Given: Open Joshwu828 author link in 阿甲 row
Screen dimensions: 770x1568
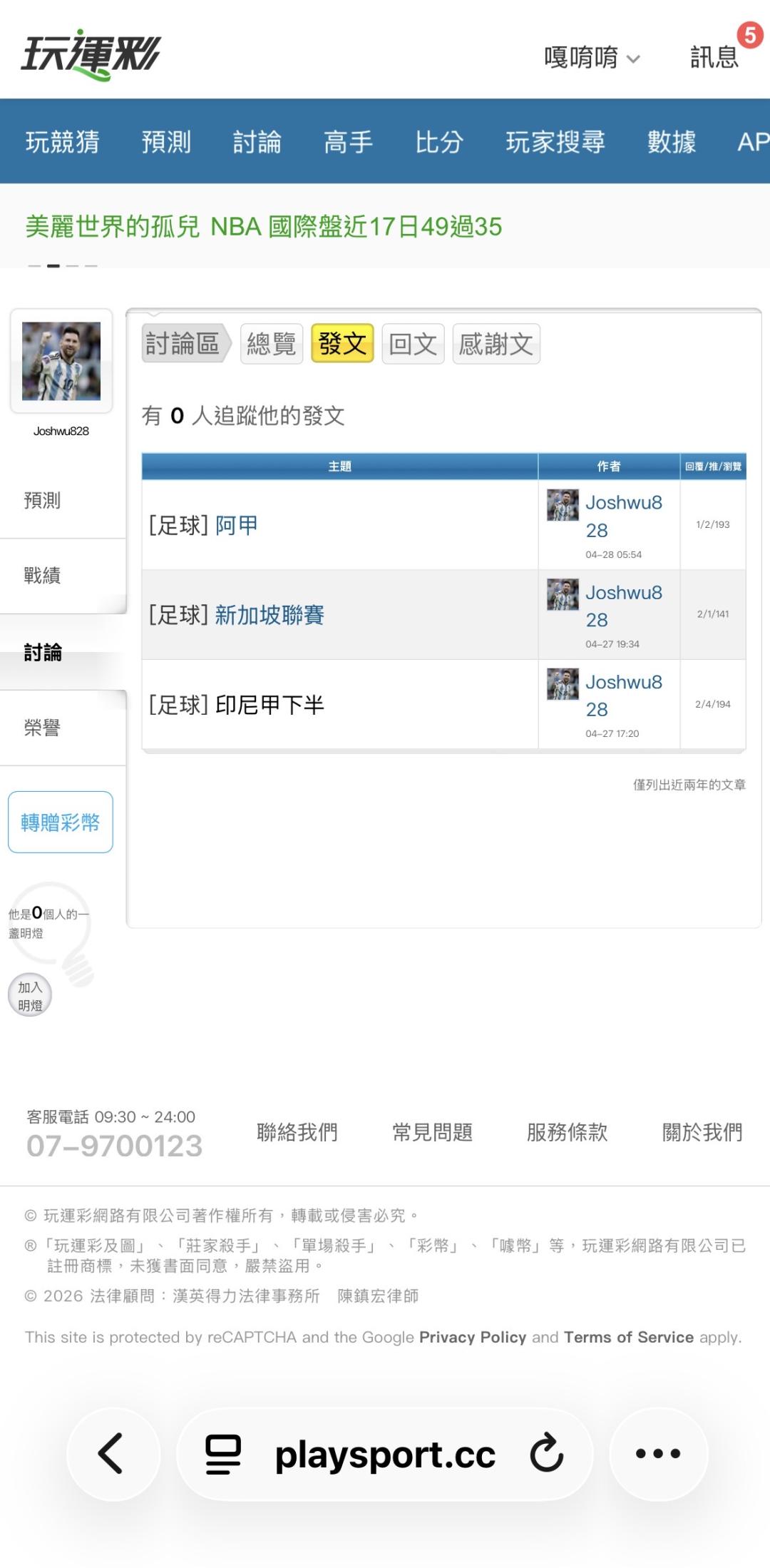Looking at the screenshot, I should click(x=624, y=516).
